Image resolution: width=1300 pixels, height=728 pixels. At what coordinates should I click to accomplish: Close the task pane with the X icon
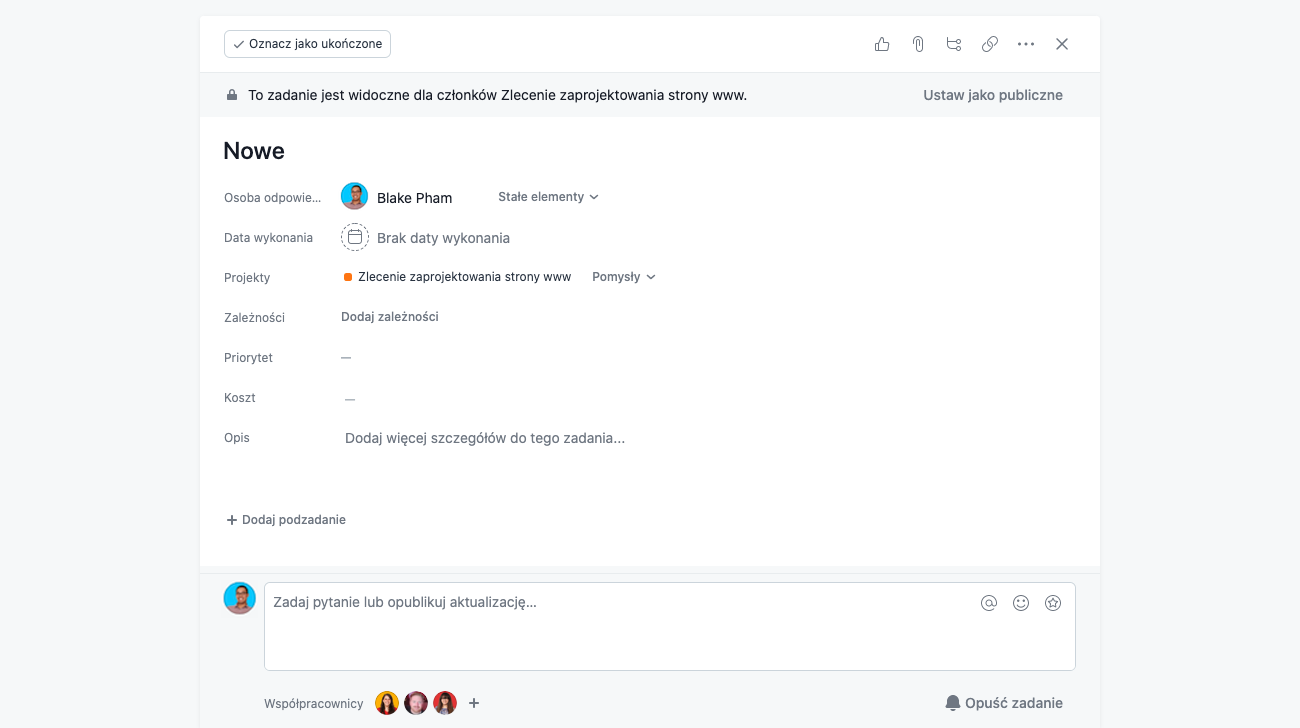tap(1062, 44)
